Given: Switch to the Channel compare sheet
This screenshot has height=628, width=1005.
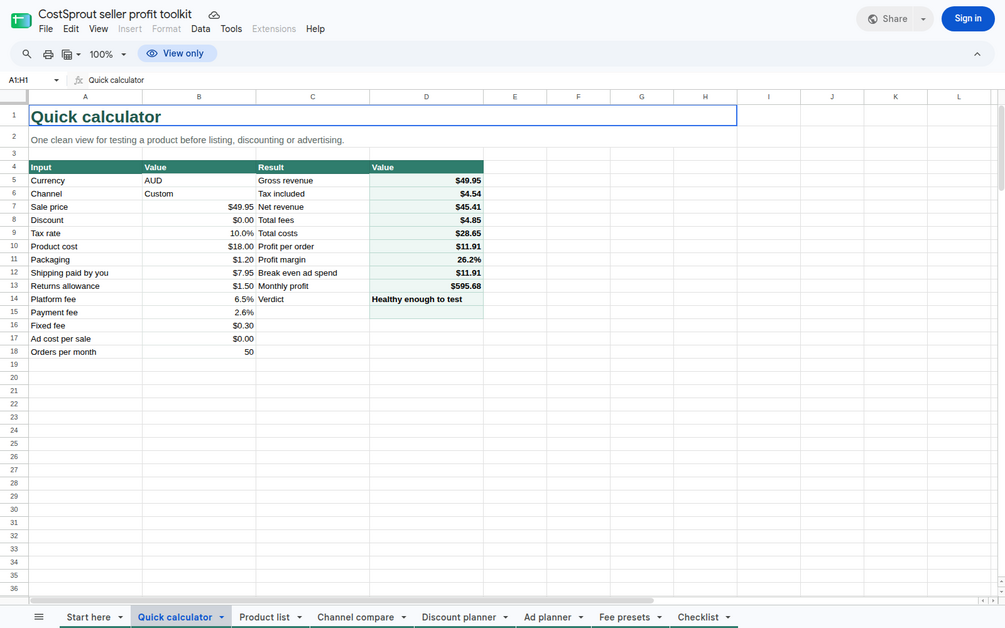Looking at the screenshot, I should coord(356,617).
